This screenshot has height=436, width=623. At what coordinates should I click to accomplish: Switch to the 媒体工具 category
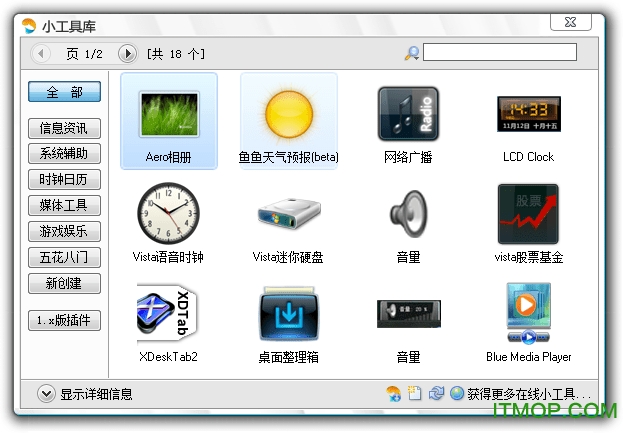[x=64, y=205]
